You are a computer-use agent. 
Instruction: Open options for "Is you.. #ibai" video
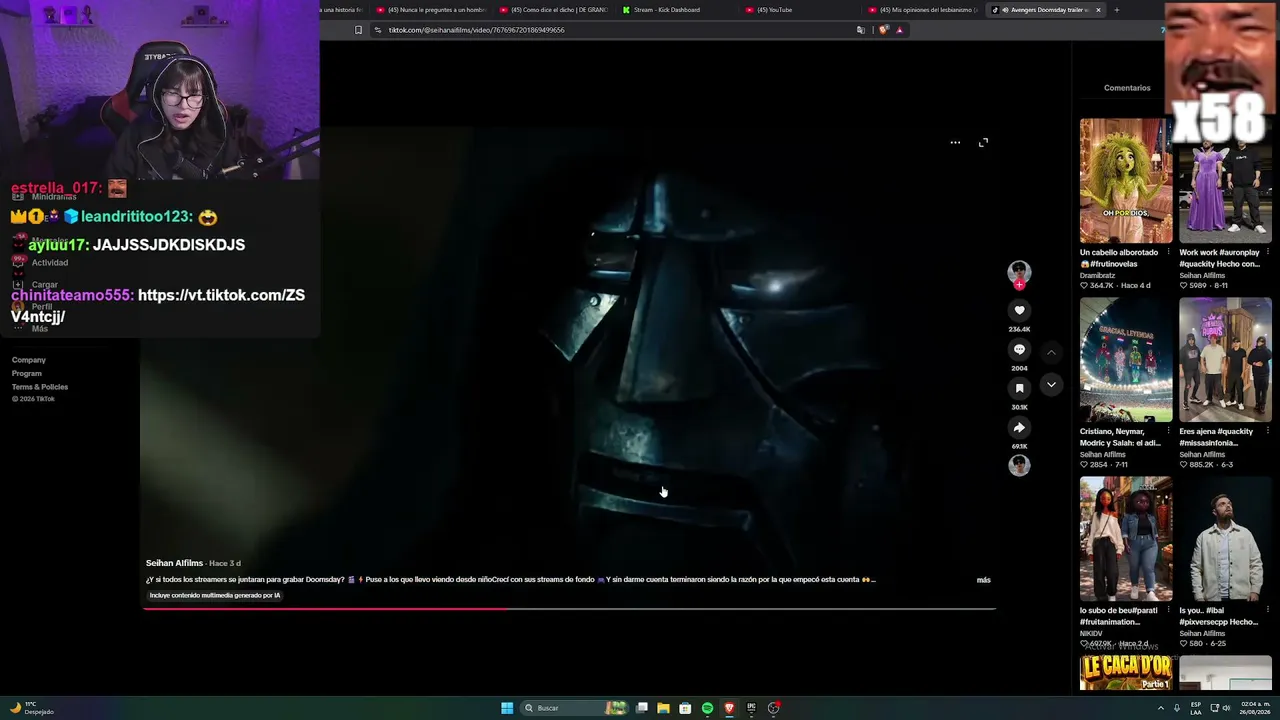pos(1267,610)
